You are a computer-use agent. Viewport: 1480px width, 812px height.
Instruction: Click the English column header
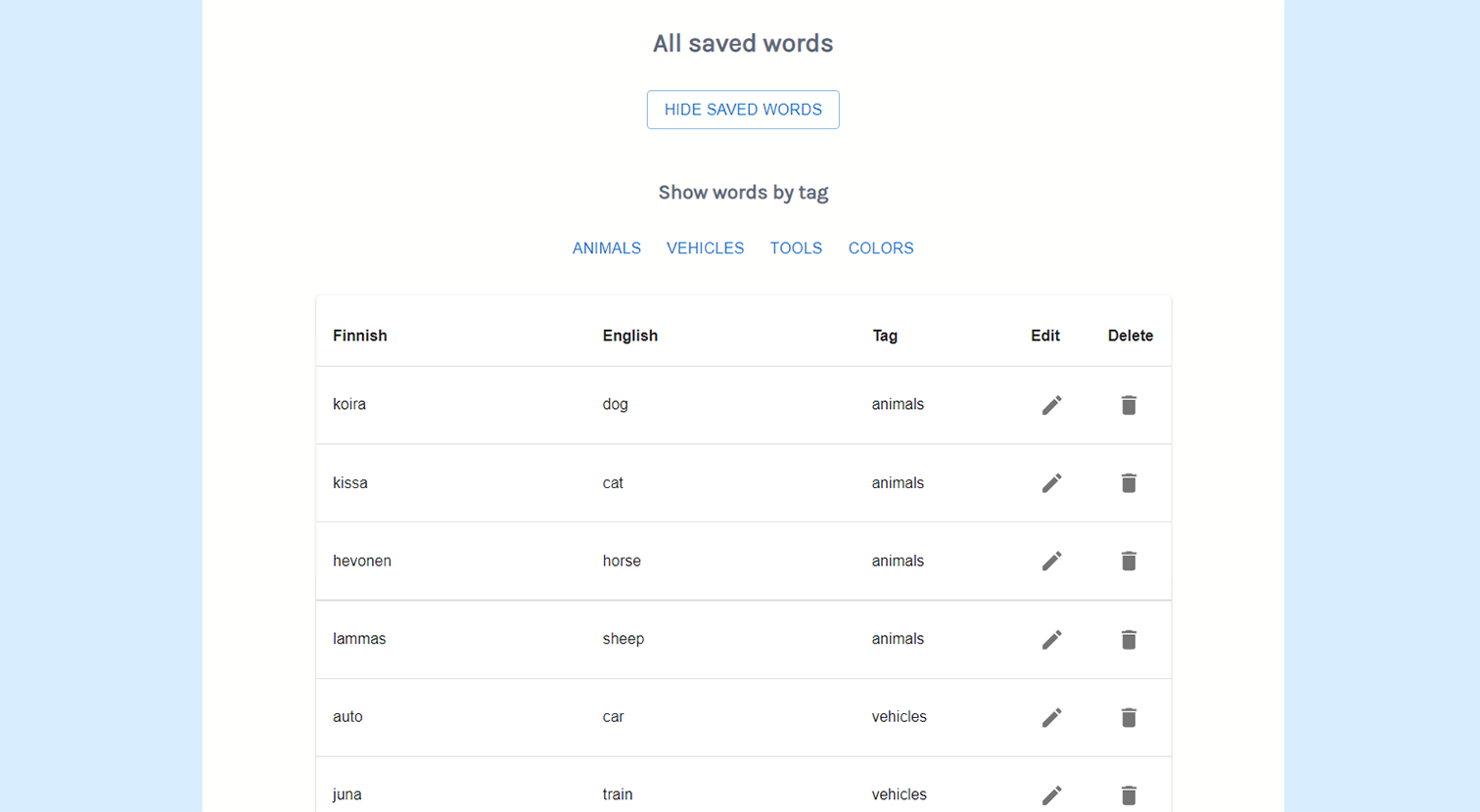pyautogui.click(x=630, y=336)
